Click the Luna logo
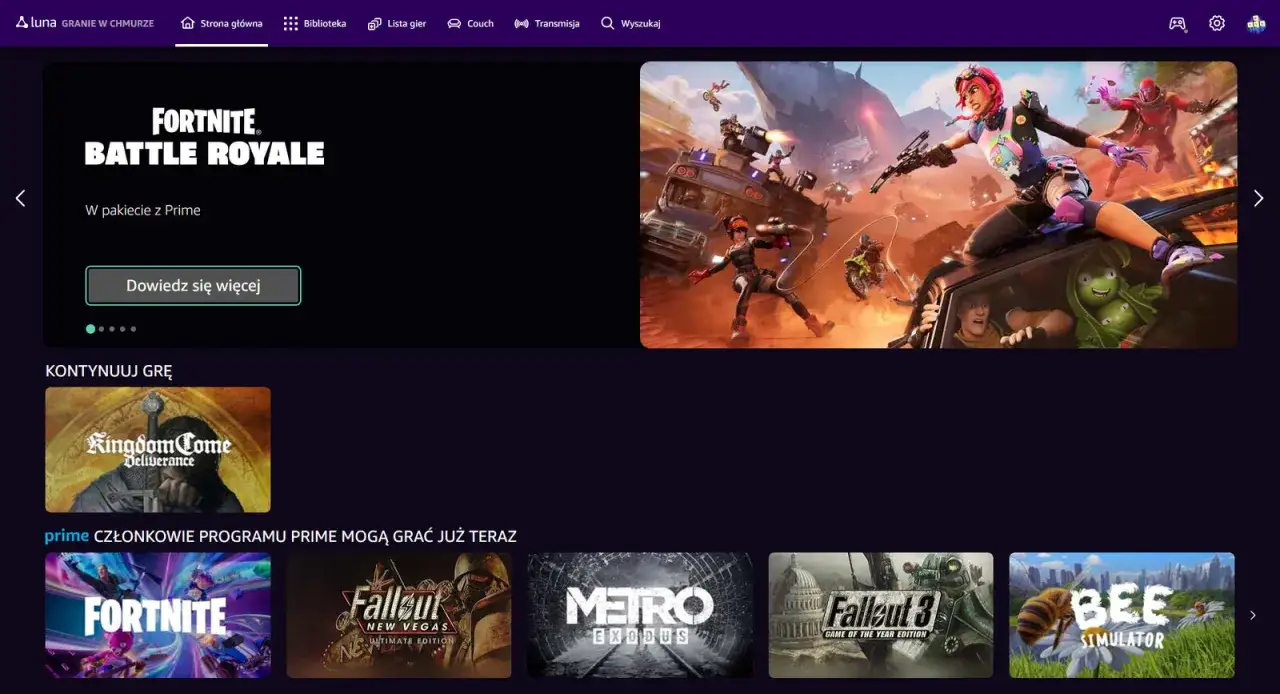The height and width of the screenshot is (694, 1280). point(36,22)
